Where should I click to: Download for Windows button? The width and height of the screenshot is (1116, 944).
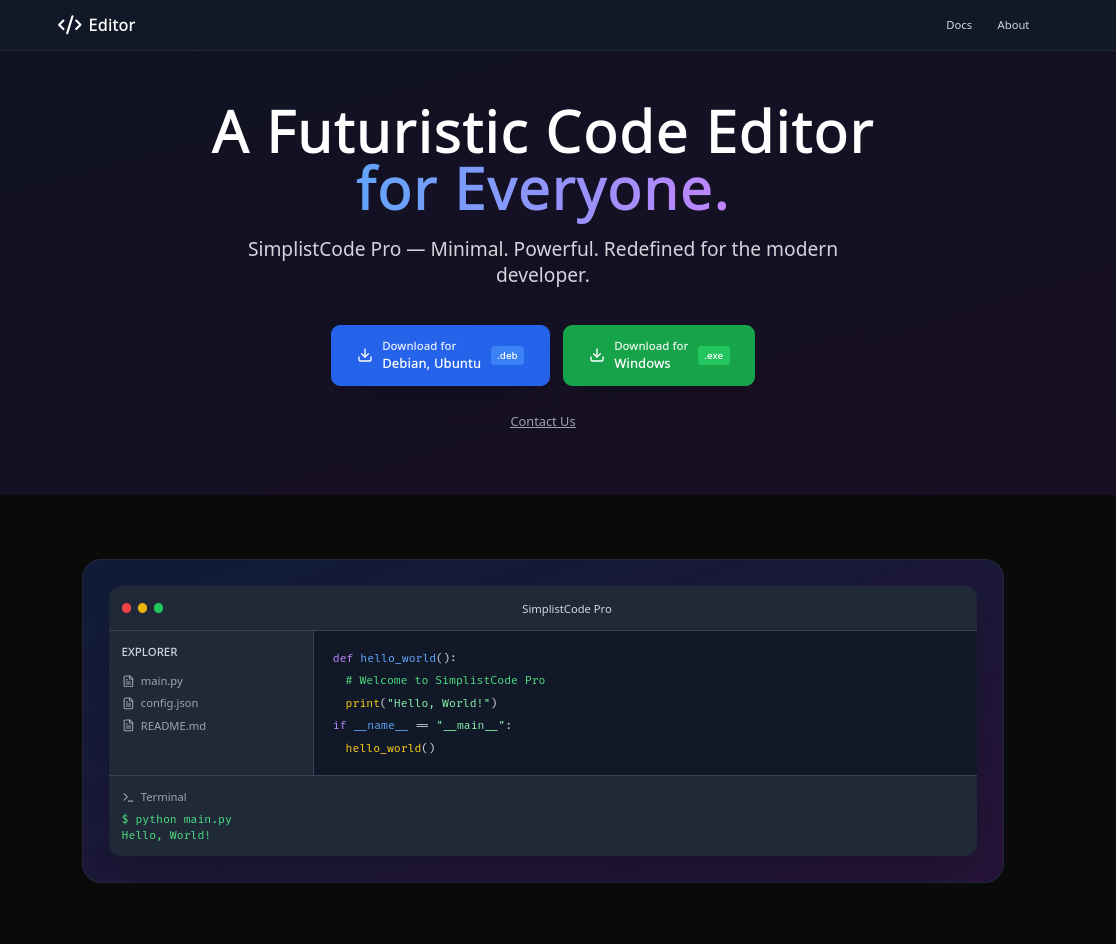tap(658, 355)
